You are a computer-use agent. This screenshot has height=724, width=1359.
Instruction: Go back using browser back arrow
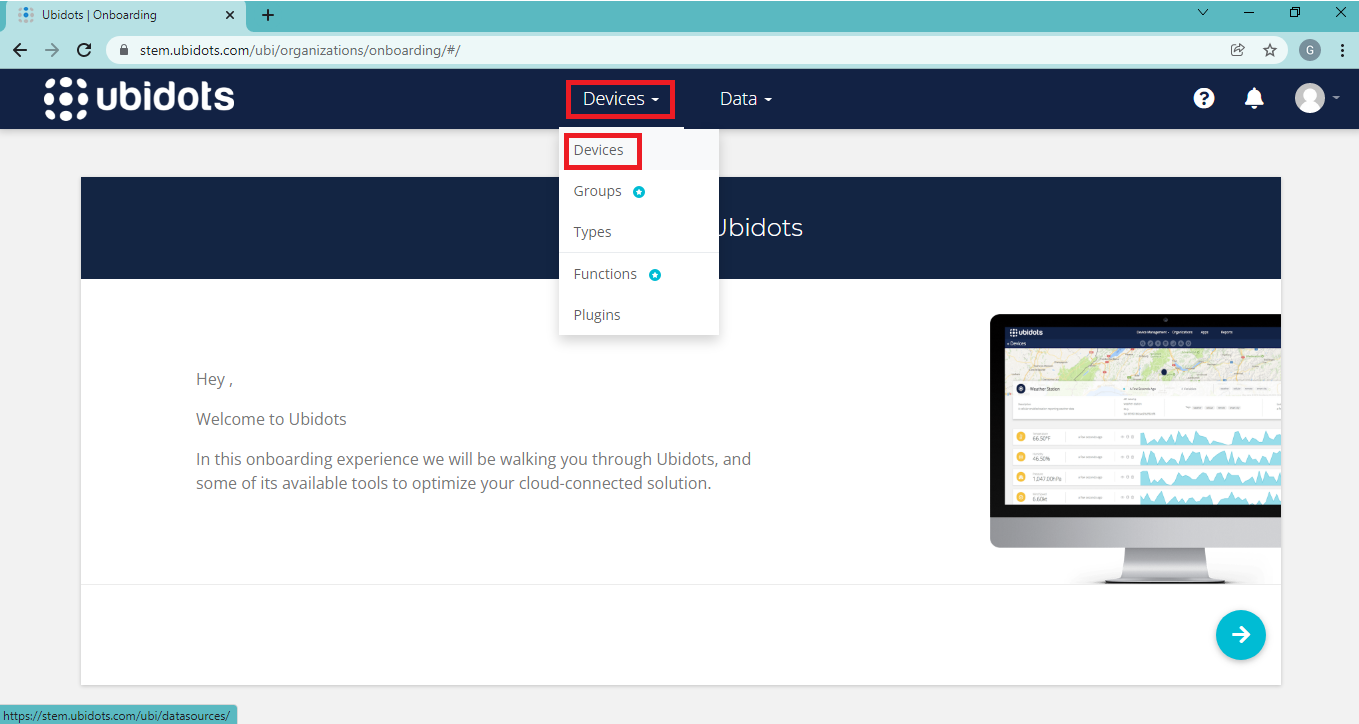click(x=20, y=50)
